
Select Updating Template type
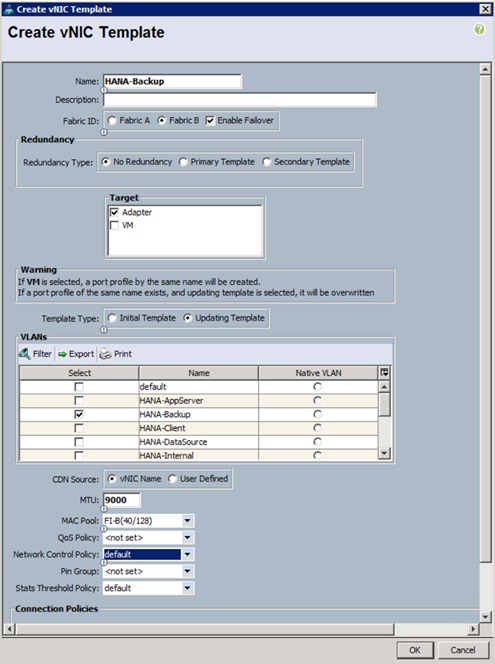tap(188, 318)
